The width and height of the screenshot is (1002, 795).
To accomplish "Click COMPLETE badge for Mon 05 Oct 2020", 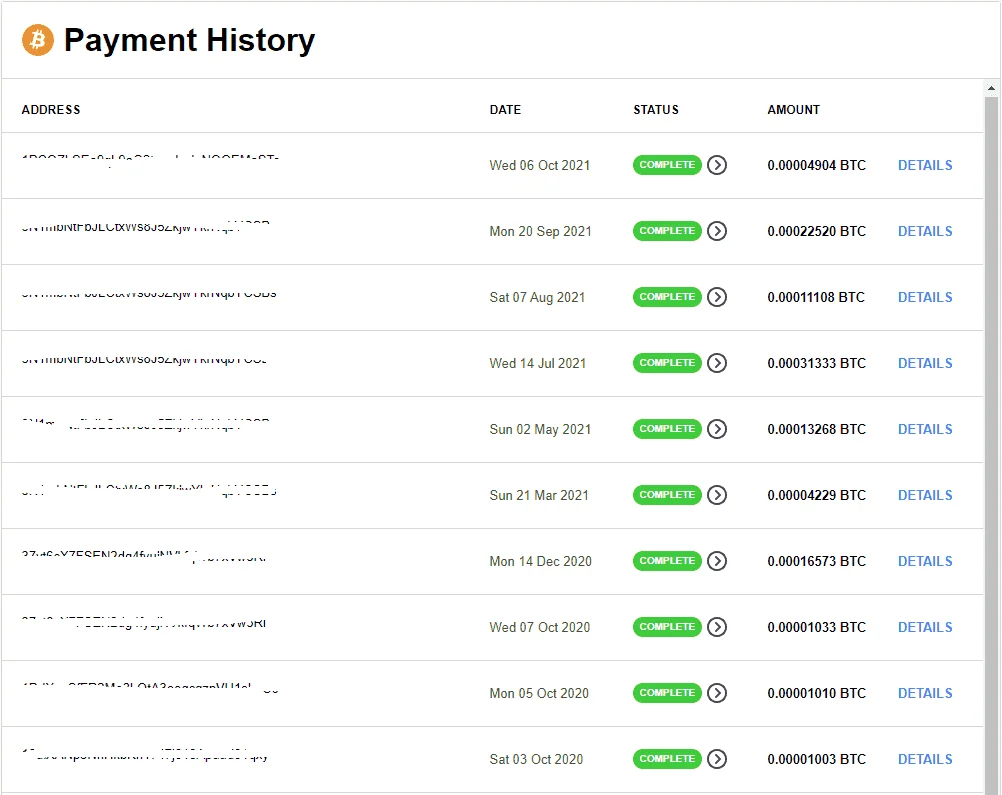I will coord(667,693).
